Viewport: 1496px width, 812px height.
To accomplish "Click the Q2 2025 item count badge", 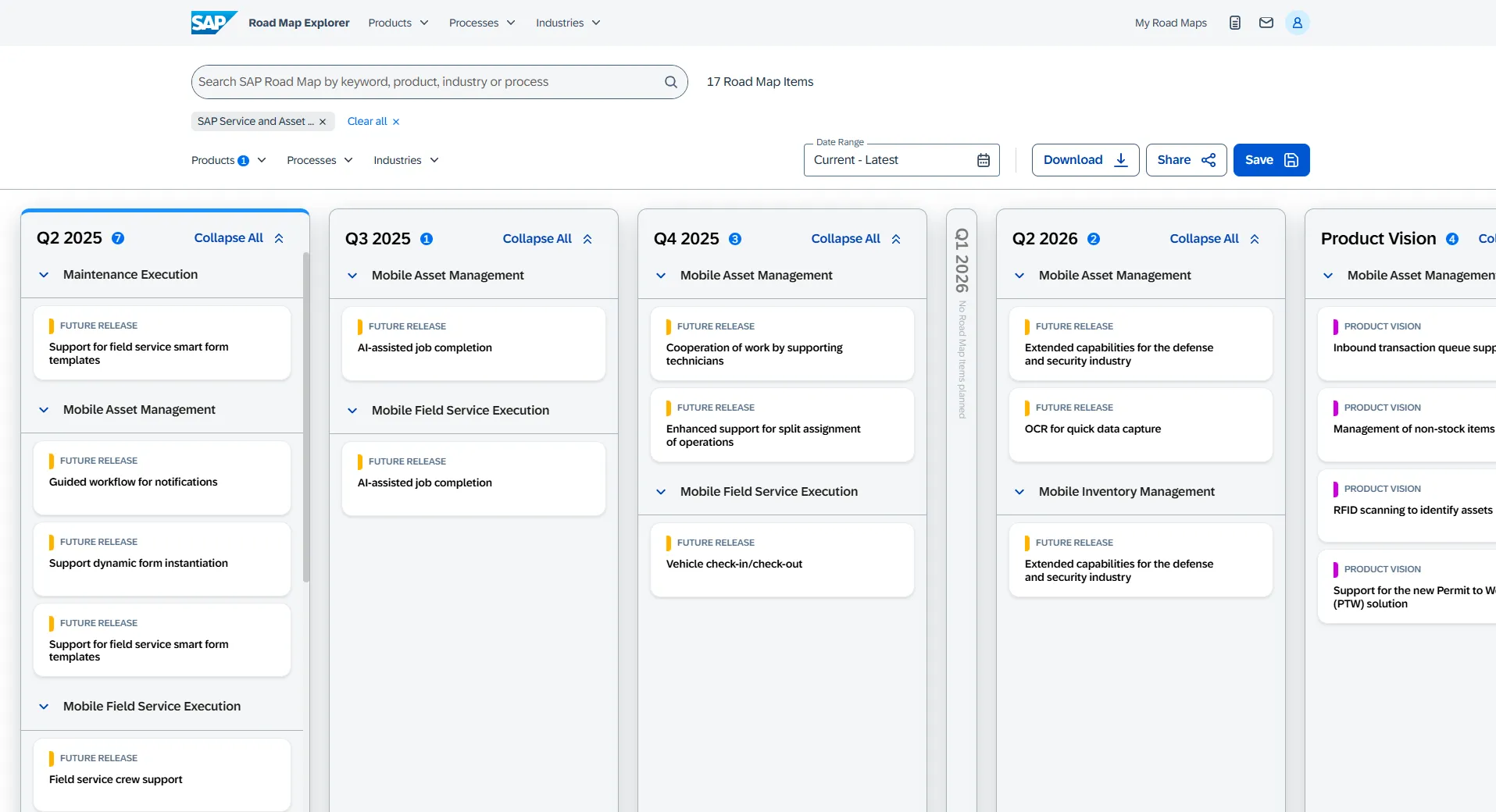I will [118, 238].
